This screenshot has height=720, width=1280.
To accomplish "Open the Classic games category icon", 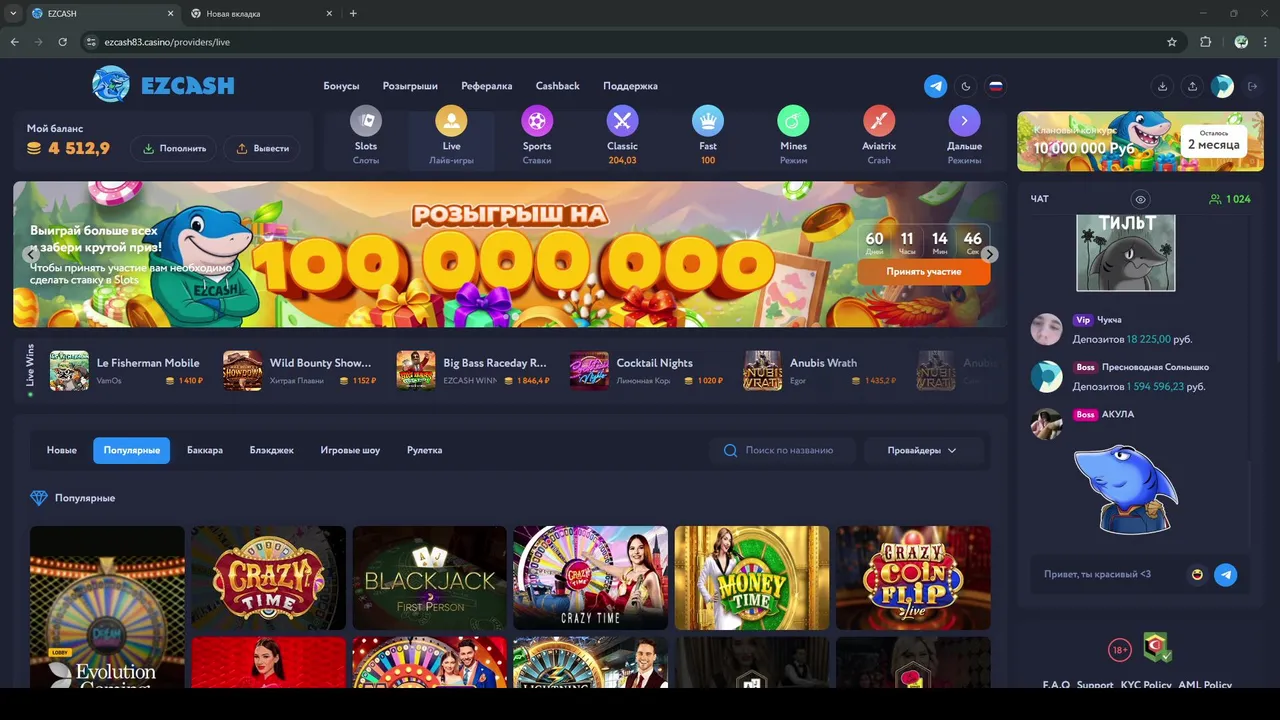I will (622, 121).
